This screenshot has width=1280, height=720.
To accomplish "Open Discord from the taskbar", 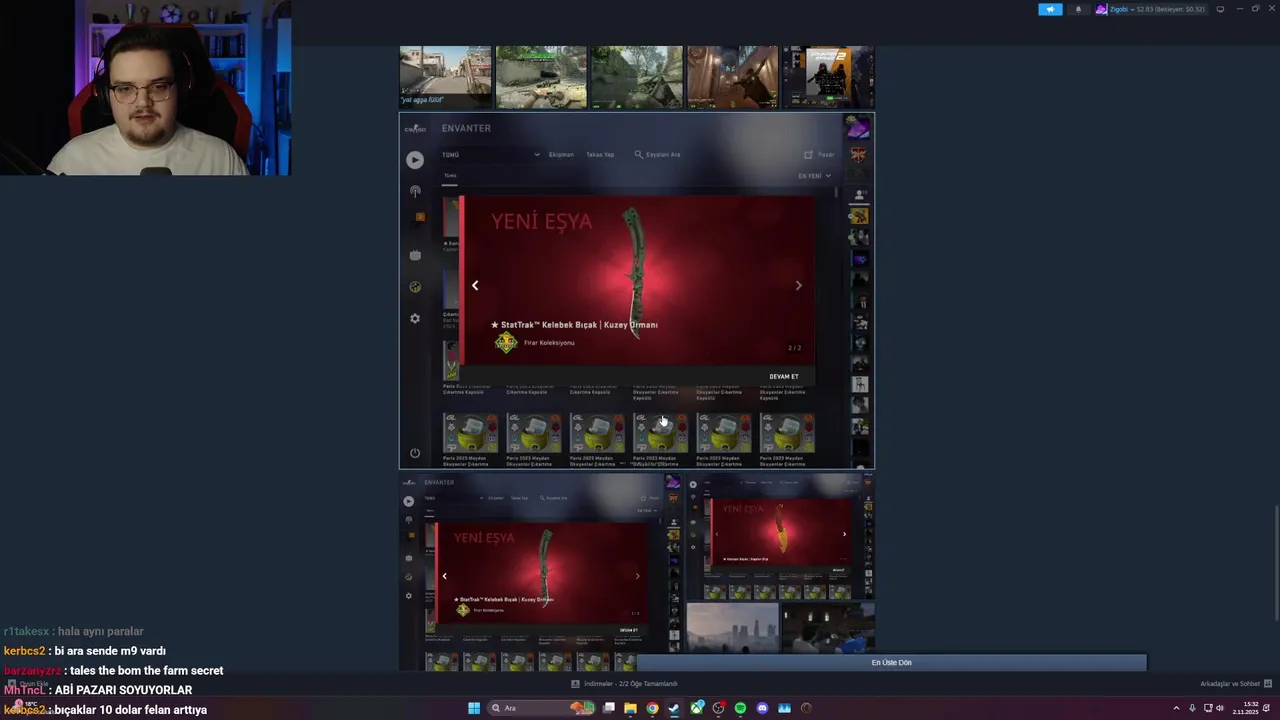I will [x=762, y=708].
